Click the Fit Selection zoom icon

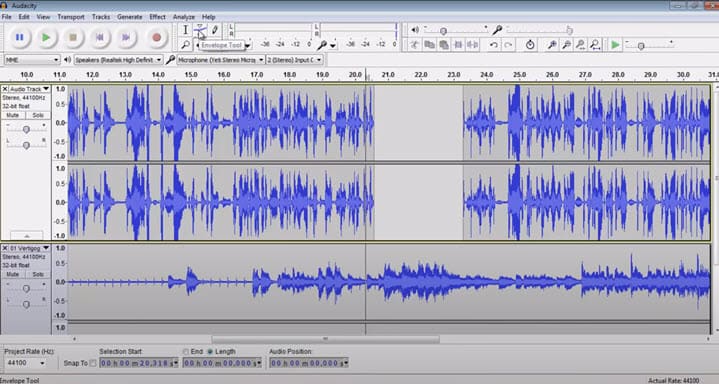point(581,45)
